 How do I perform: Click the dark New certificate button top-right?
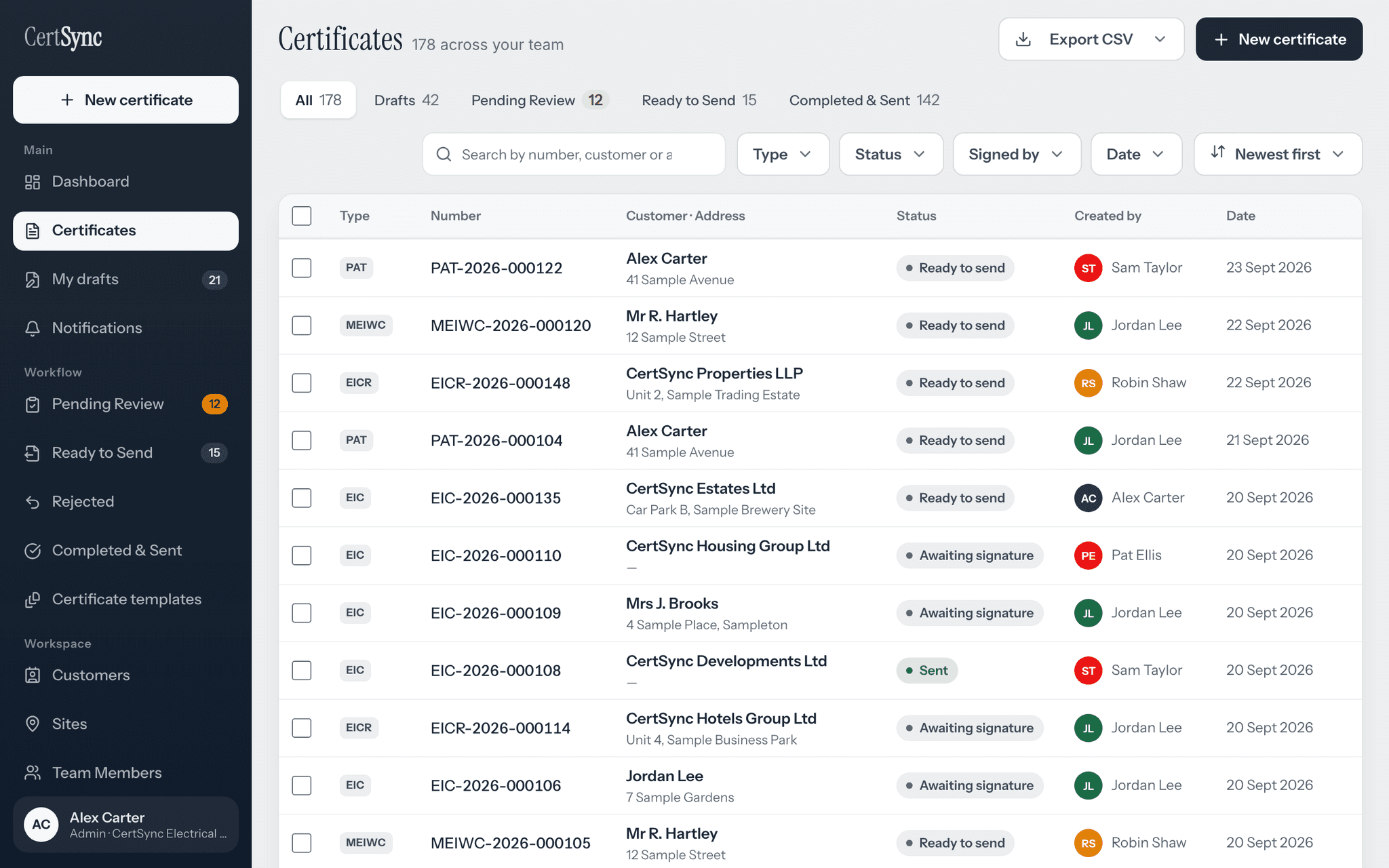coord(1278,39)
